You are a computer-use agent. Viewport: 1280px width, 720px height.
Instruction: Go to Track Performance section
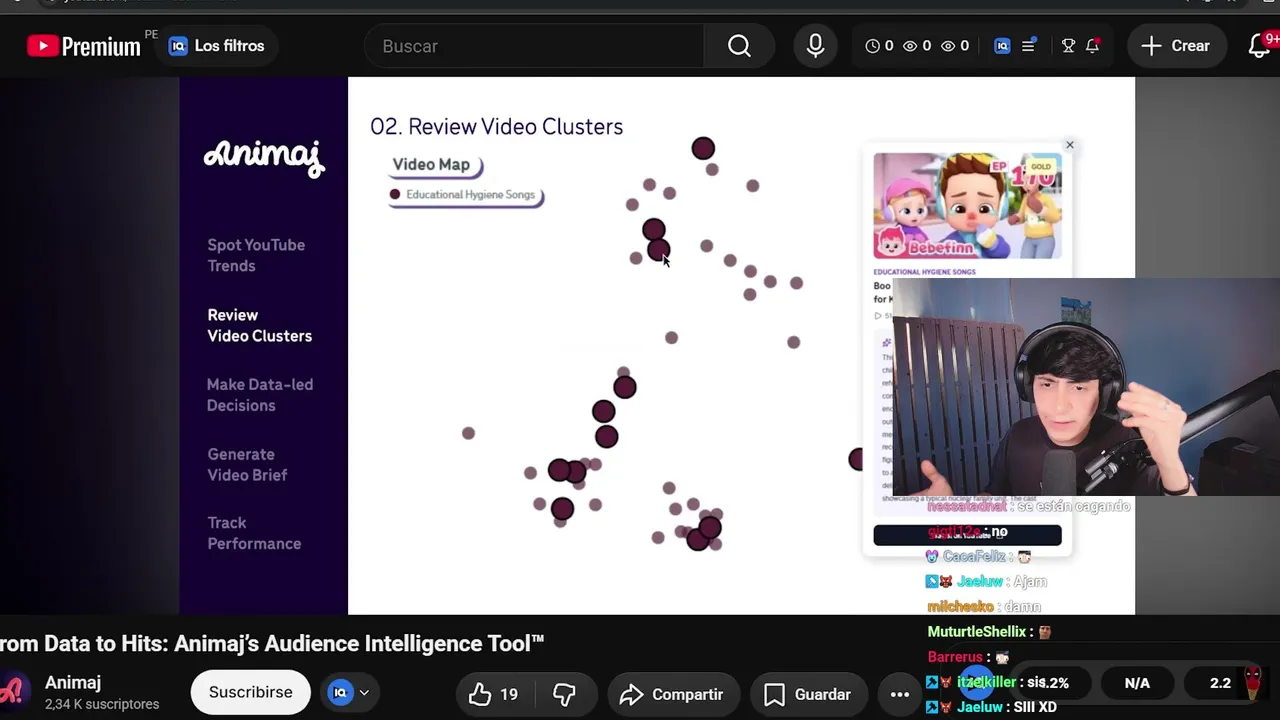click(254, 533)
